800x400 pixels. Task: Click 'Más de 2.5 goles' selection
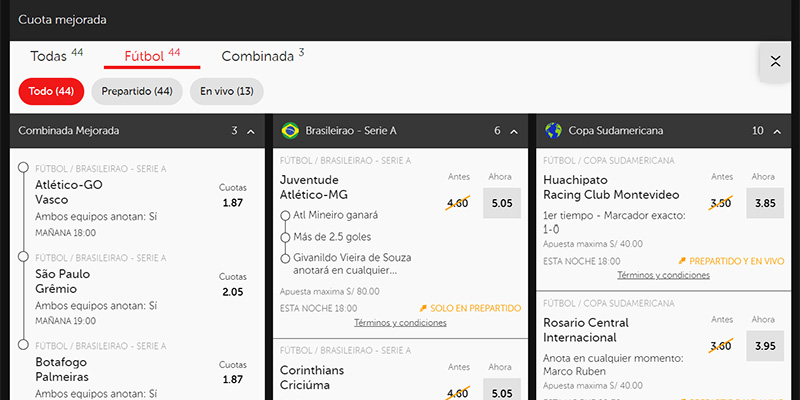pyautogui.click(x=332, y=237)
